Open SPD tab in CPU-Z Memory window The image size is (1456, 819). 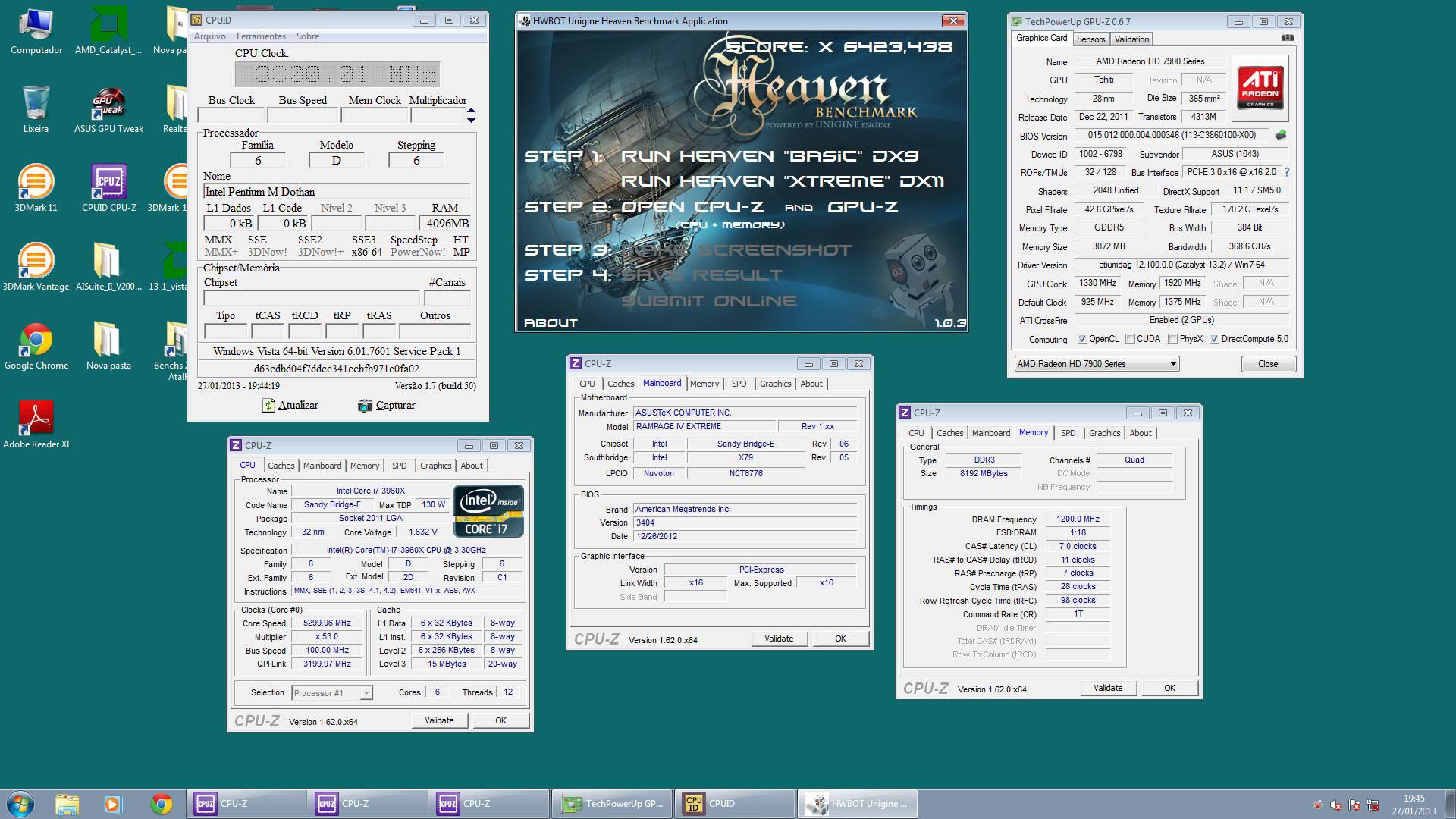tap(1068, 433)
